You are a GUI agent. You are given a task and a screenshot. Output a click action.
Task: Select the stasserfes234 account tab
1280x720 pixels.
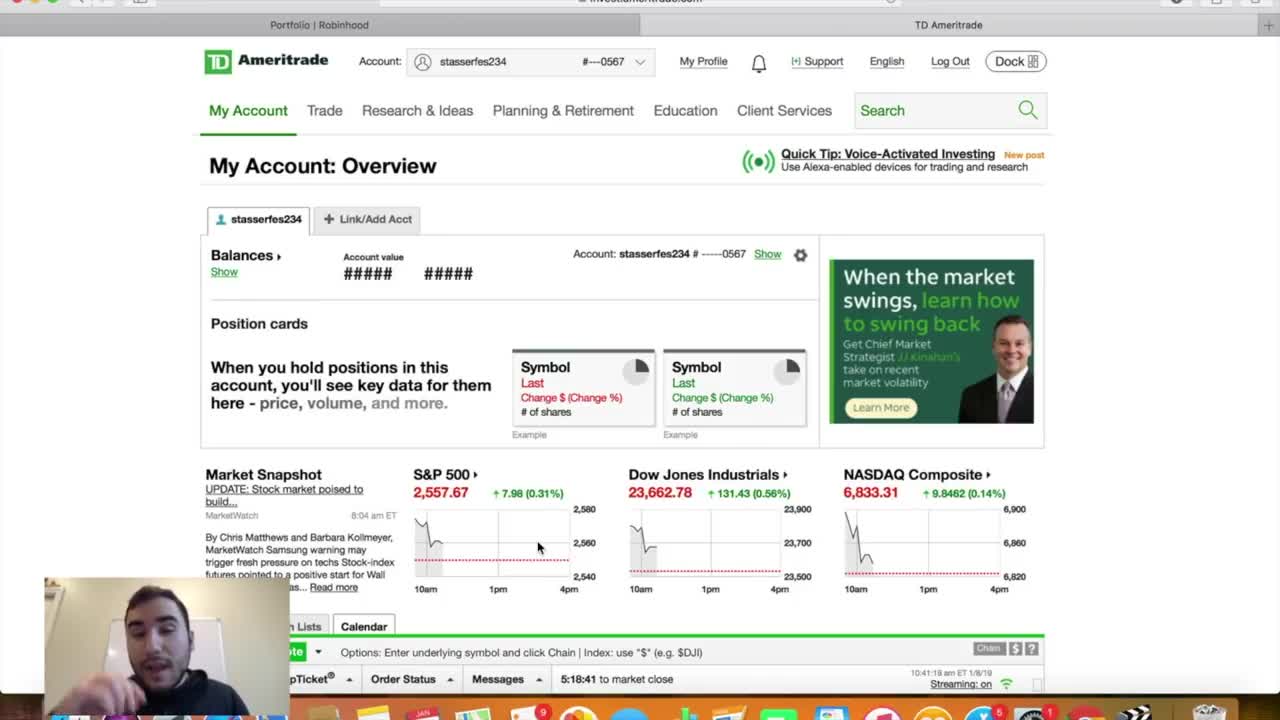point(259,220)
